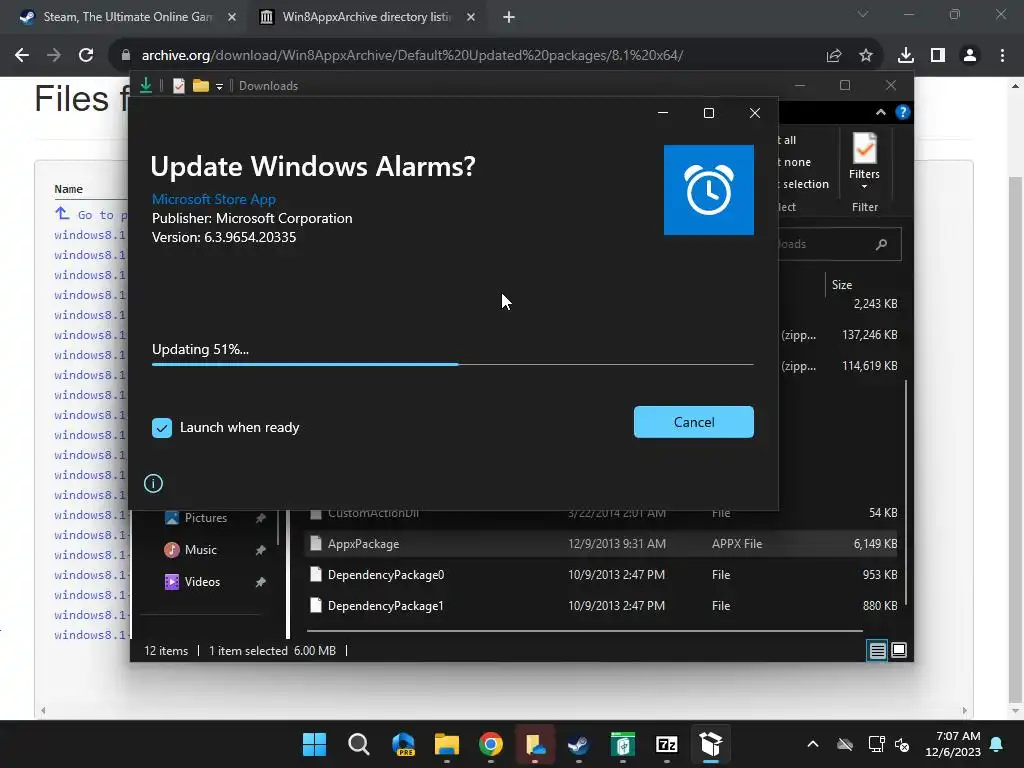This screenshot has height=768, width=1024.
Task: Switch to details view in File Explorer
Action: pyautogui.click(x=877, y=650)
